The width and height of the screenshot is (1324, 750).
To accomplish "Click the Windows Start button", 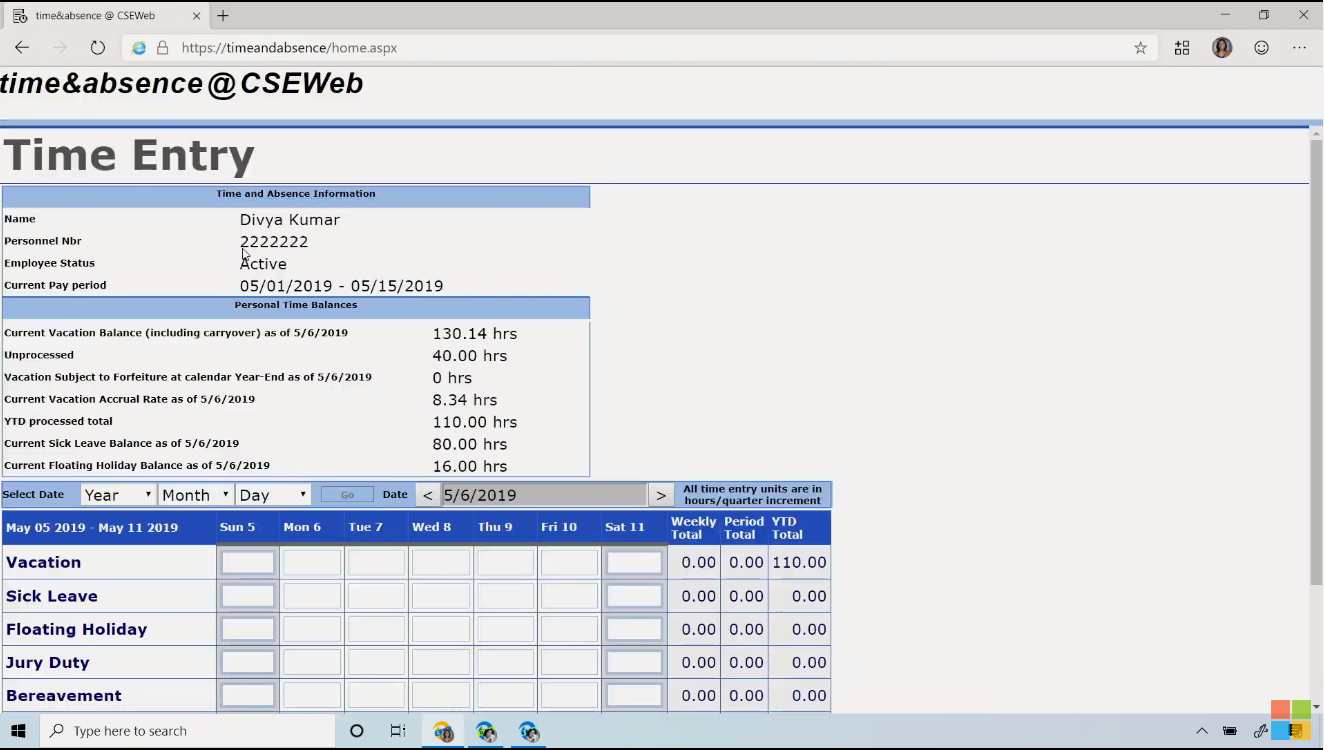I will (x=18, y=731).
